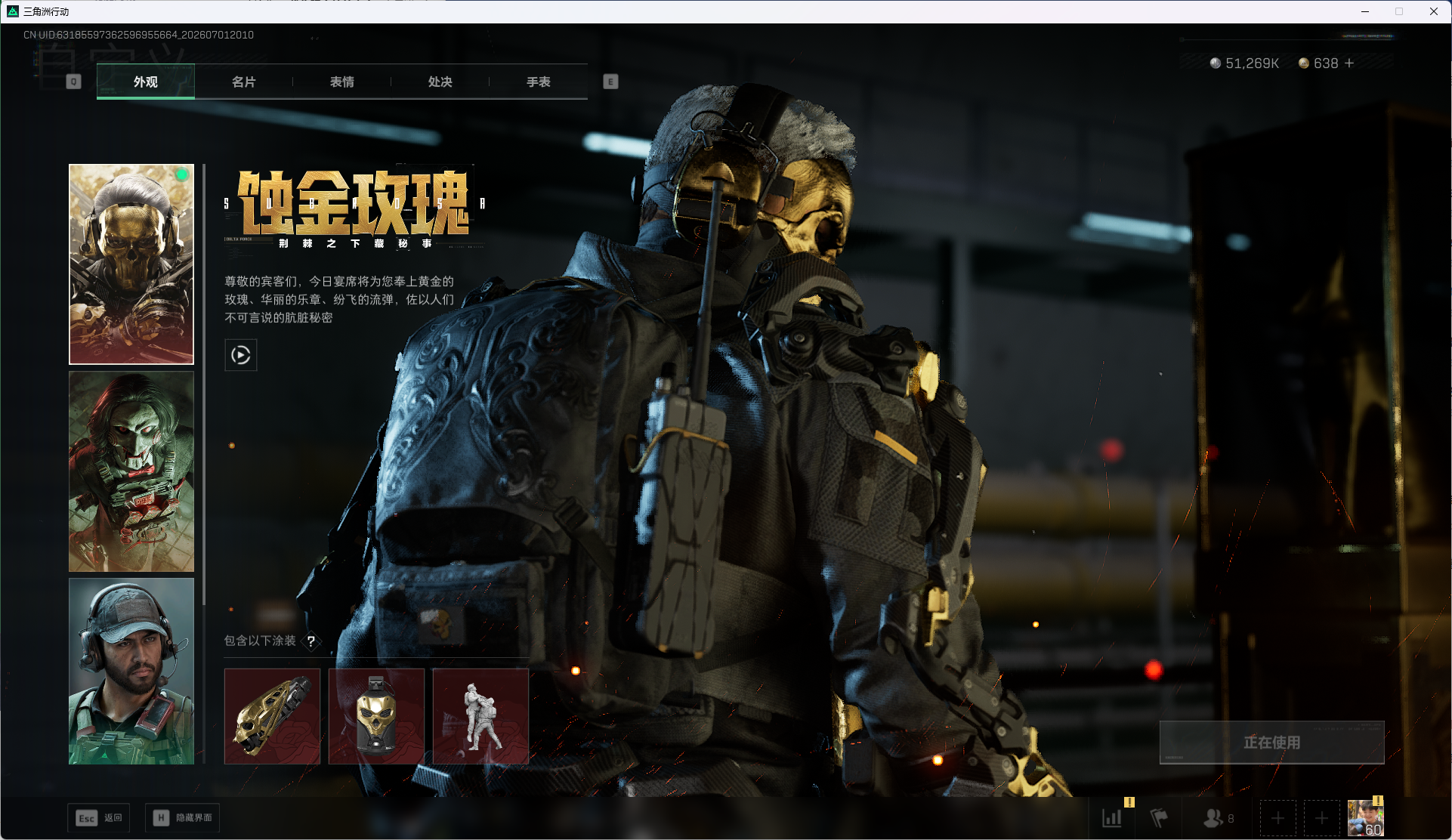Play the skin preview video
The image size is (1452, 840).
(241, 355)
